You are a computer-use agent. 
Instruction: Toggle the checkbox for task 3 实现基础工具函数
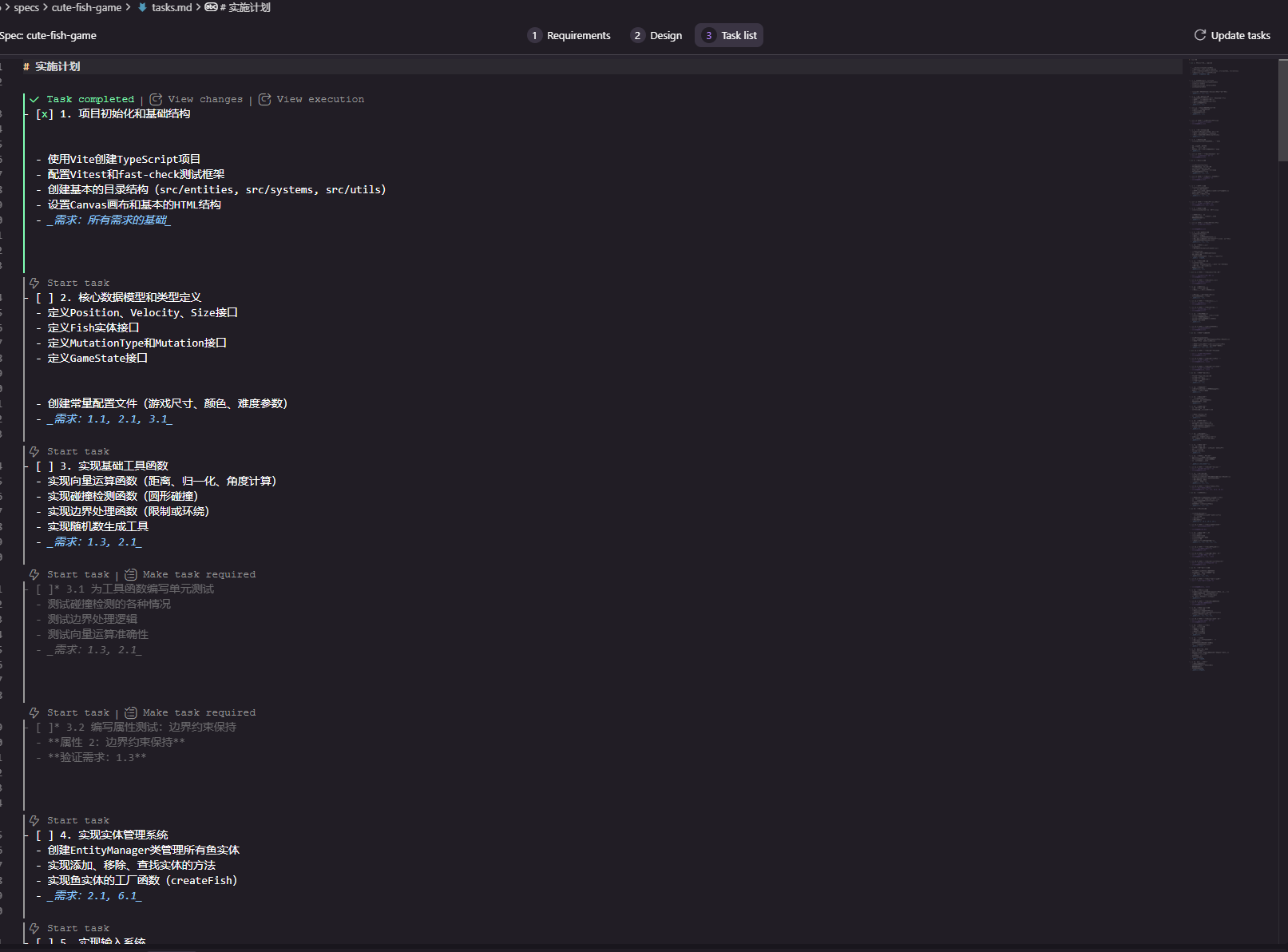tap(45, 466)
